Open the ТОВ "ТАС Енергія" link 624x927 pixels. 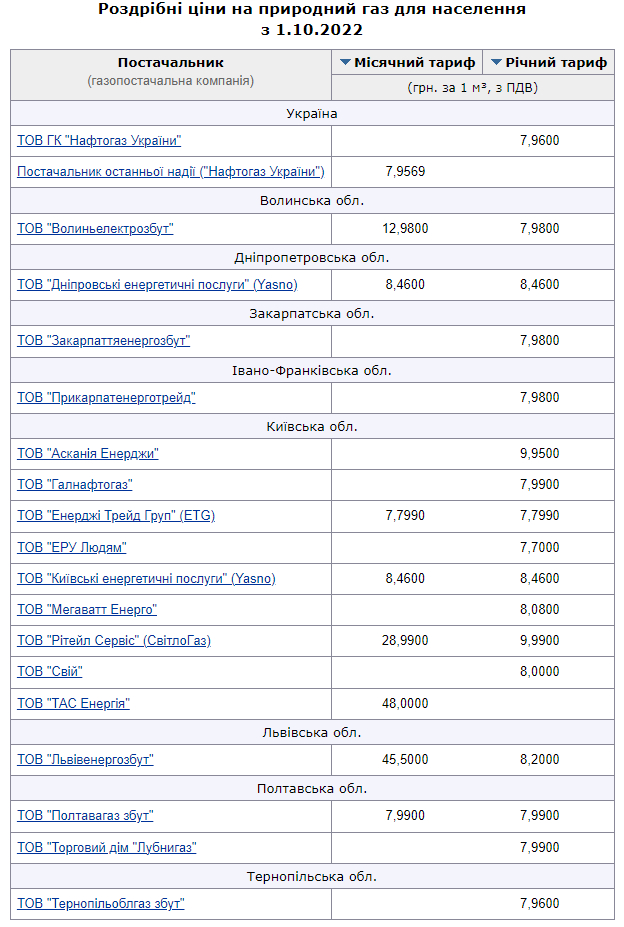point(73,703)
